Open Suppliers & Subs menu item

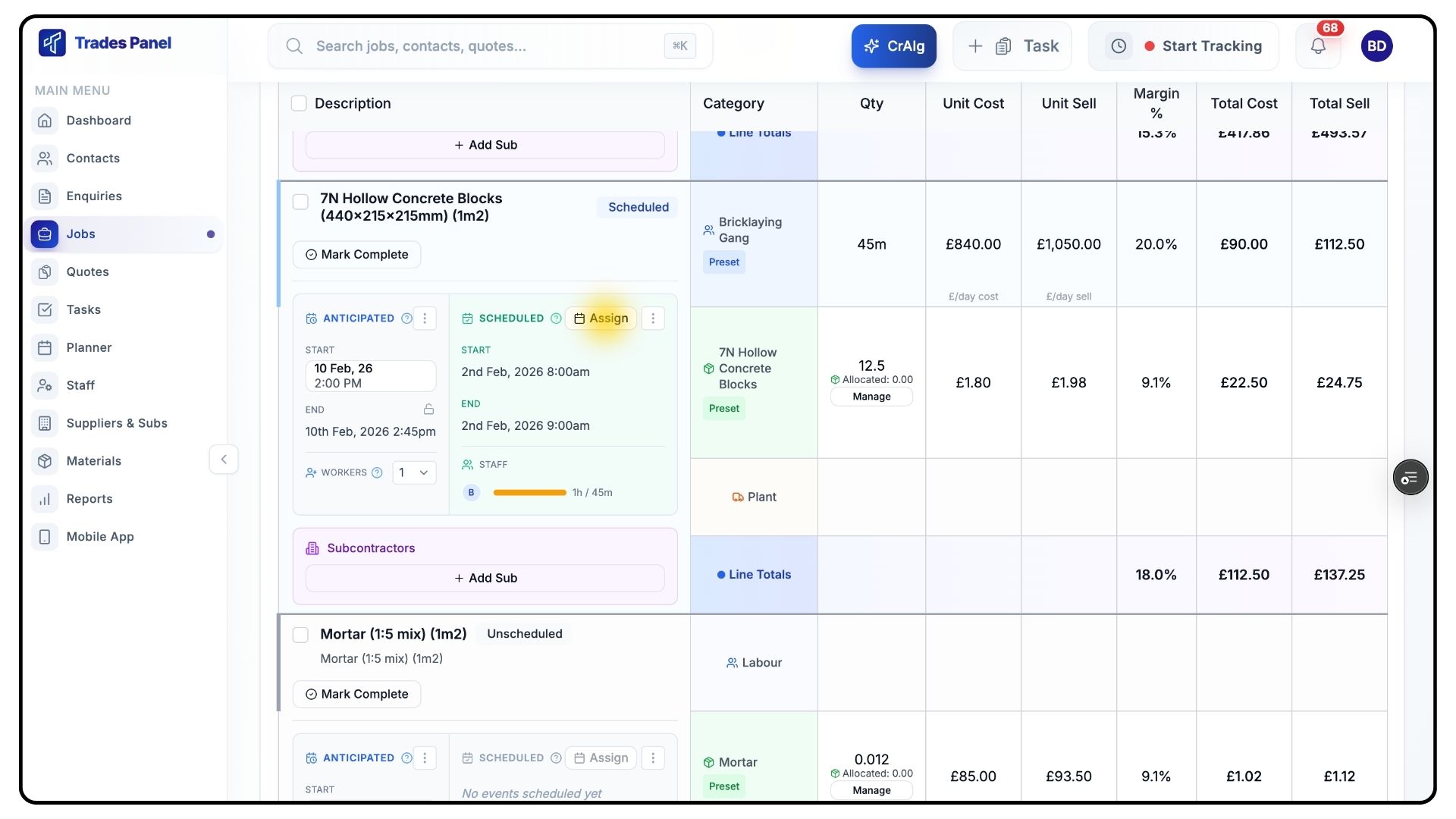[117, 423]
